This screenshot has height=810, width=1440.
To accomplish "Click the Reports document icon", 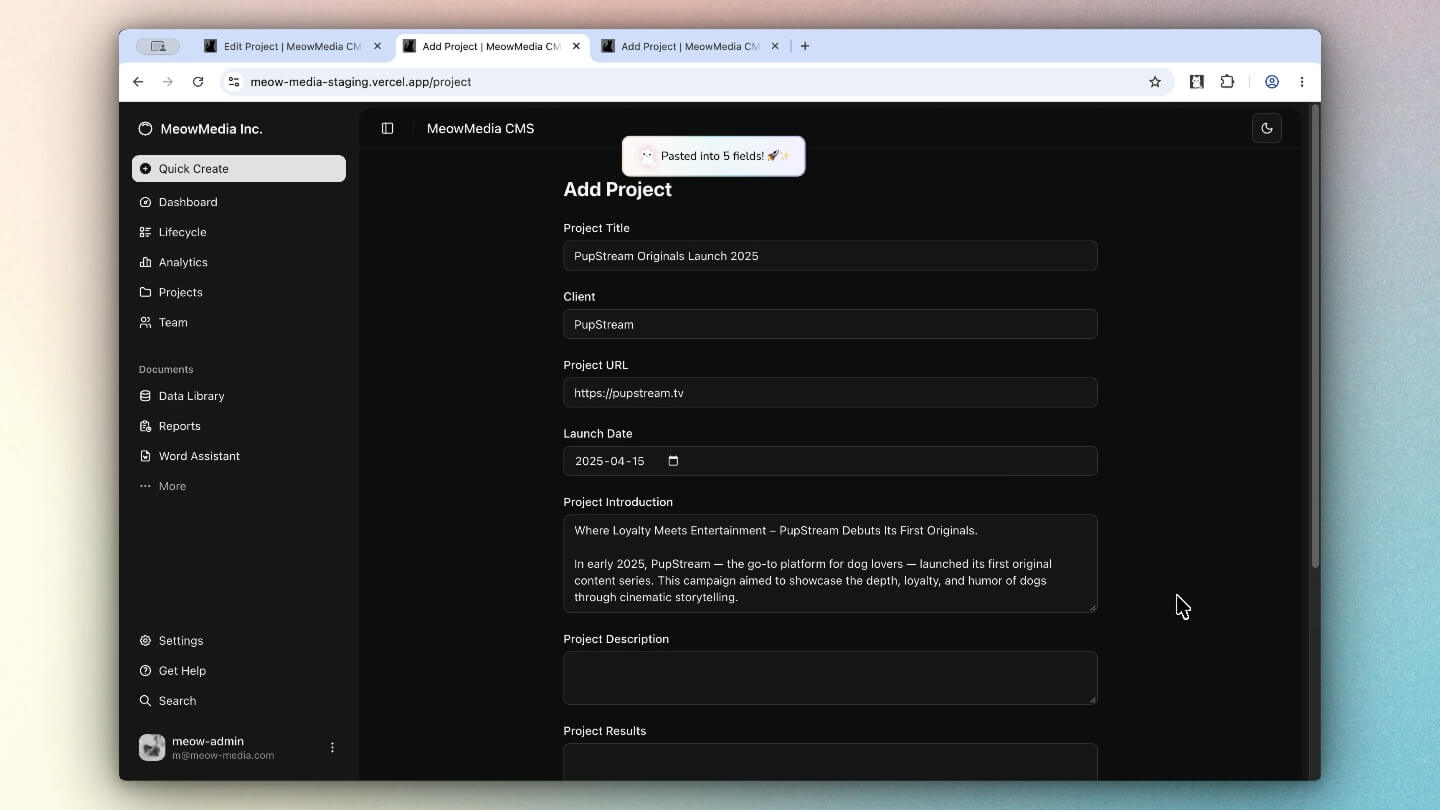I will [x=146, y=426].
